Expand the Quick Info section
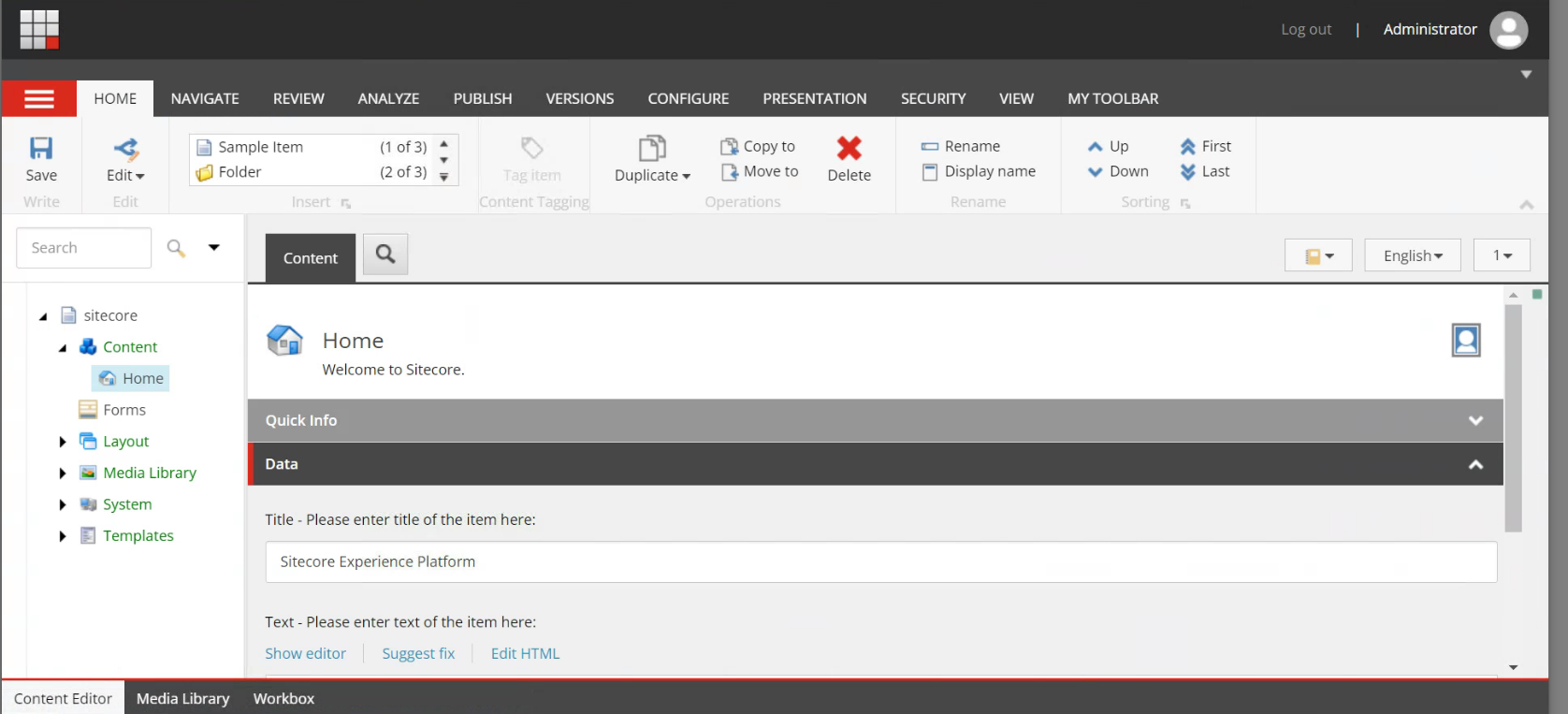This screenshot has height=714, width=1568. tap(875, 420)
